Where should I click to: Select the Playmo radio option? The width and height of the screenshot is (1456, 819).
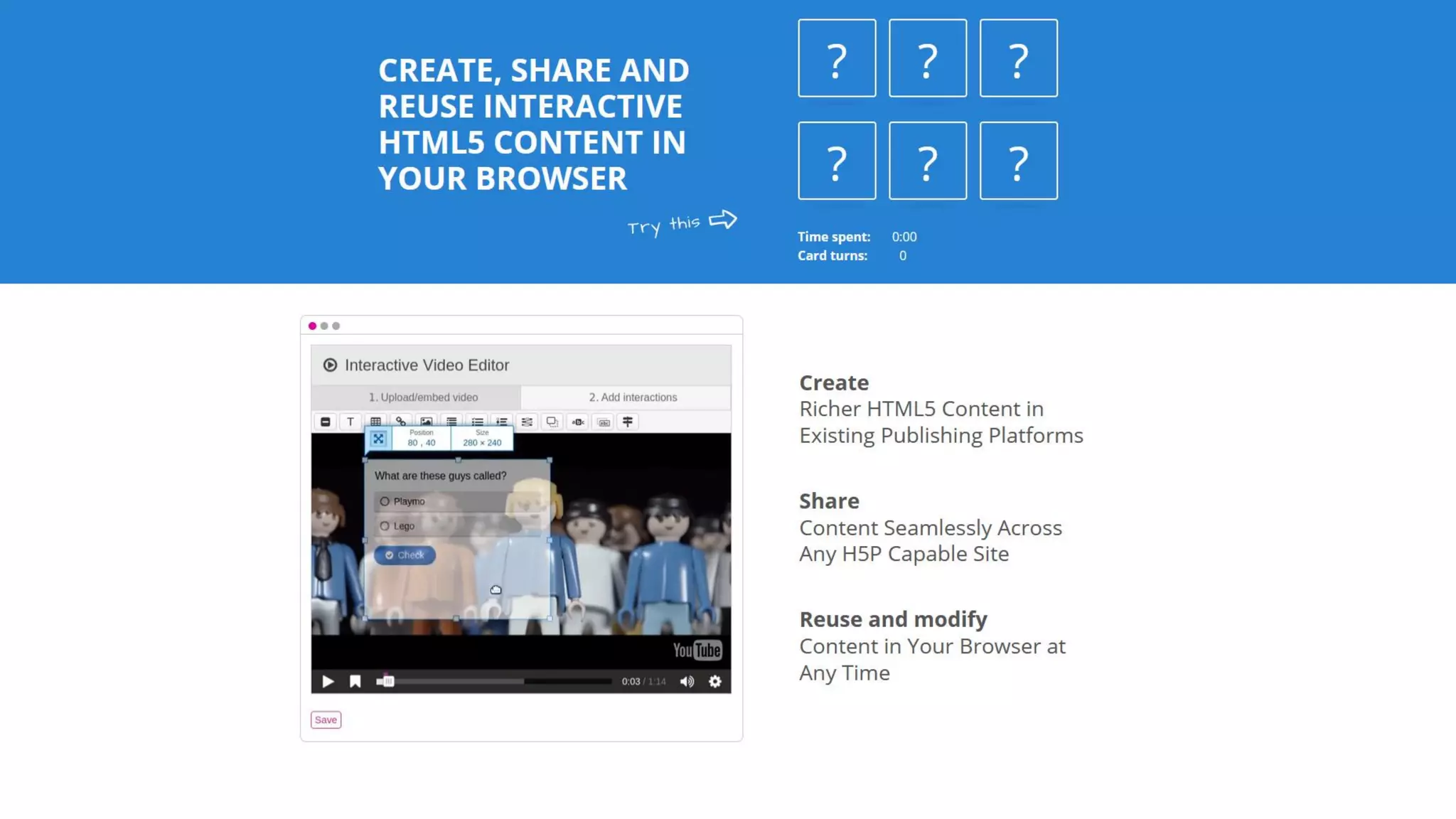coord(385,501)
